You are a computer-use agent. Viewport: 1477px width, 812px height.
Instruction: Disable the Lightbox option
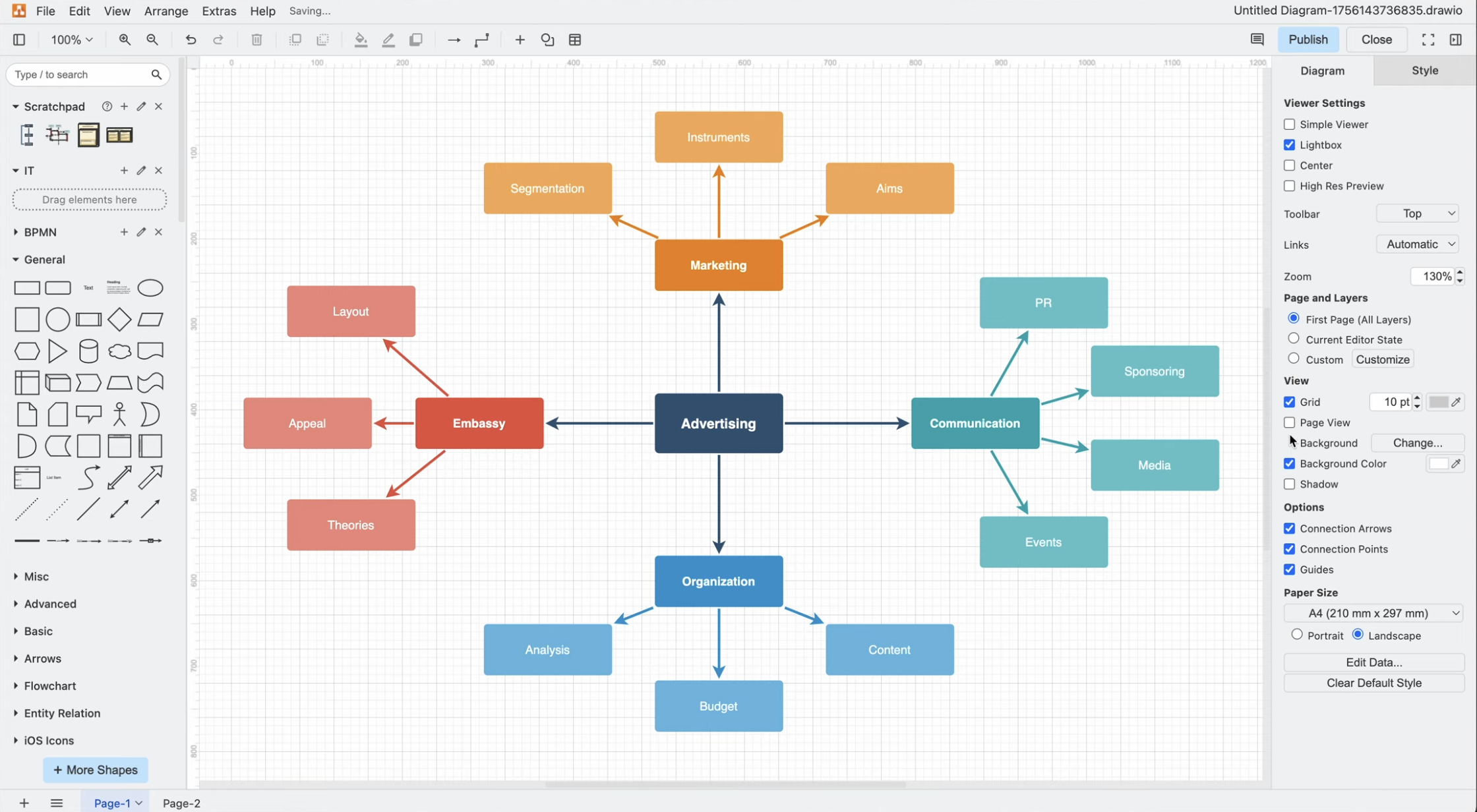point(1290,144)
